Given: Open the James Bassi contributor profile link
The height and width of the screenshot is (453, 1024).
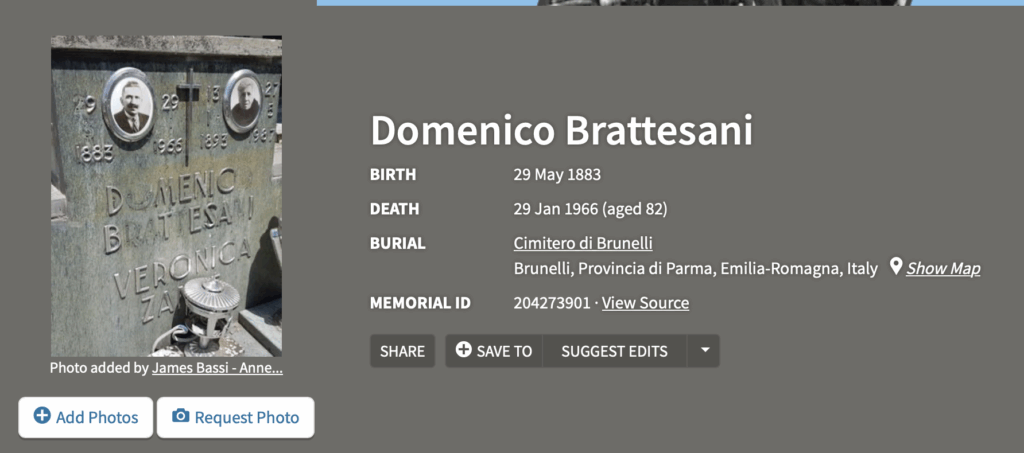Looking at the screenshot, I should click(x=217, y=368).
